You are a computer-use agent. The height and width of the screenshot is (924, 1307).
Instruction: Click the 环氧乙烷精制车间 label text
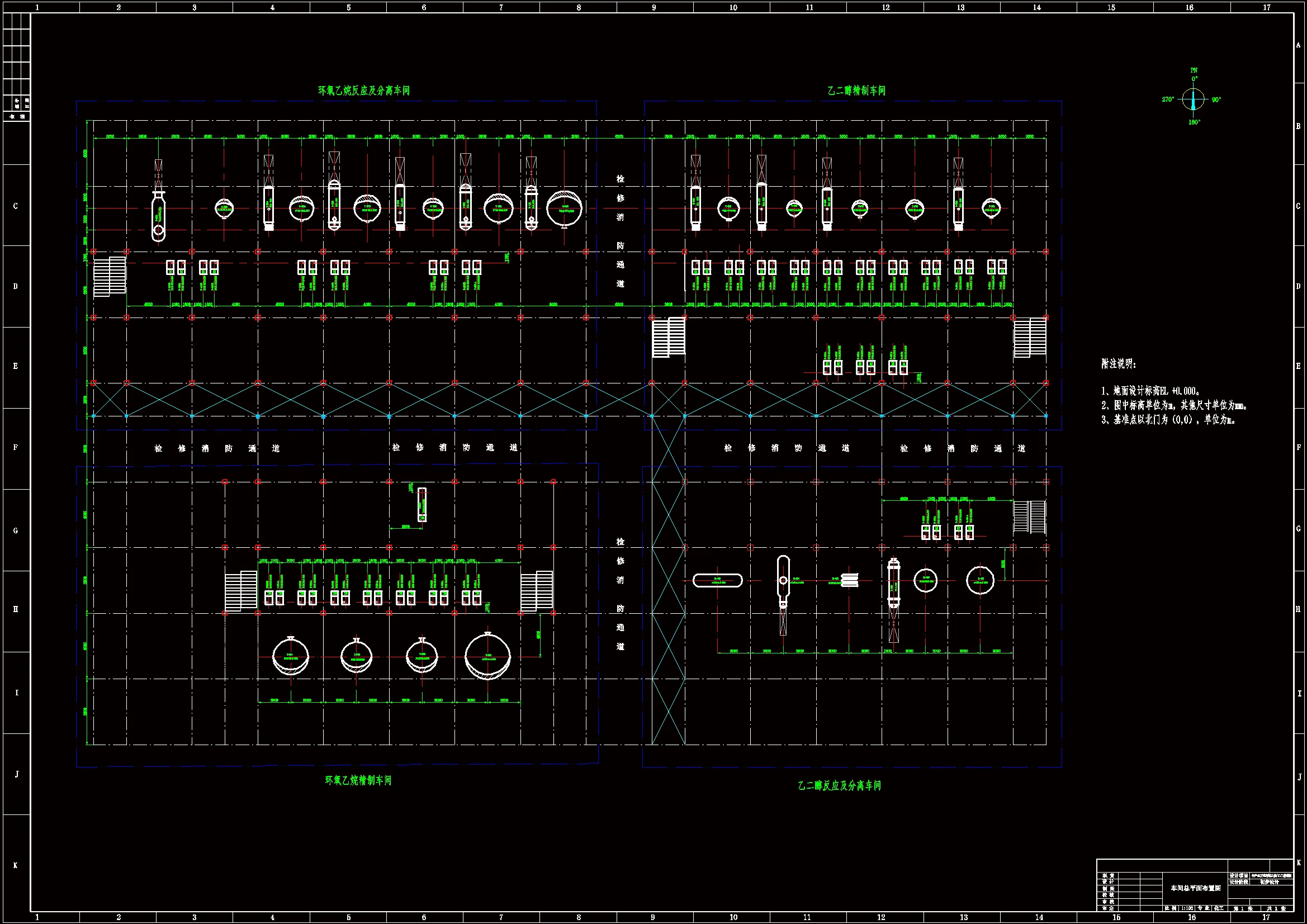[x=358, y=780]
